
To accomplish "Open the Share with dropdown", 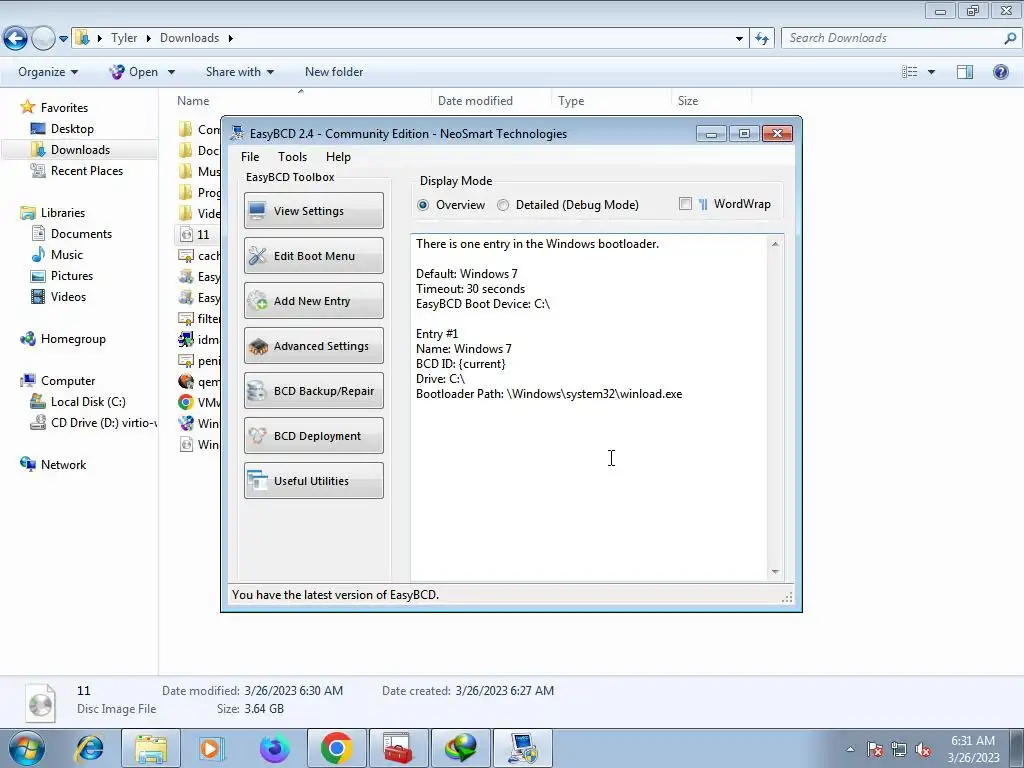I will 240,72.
